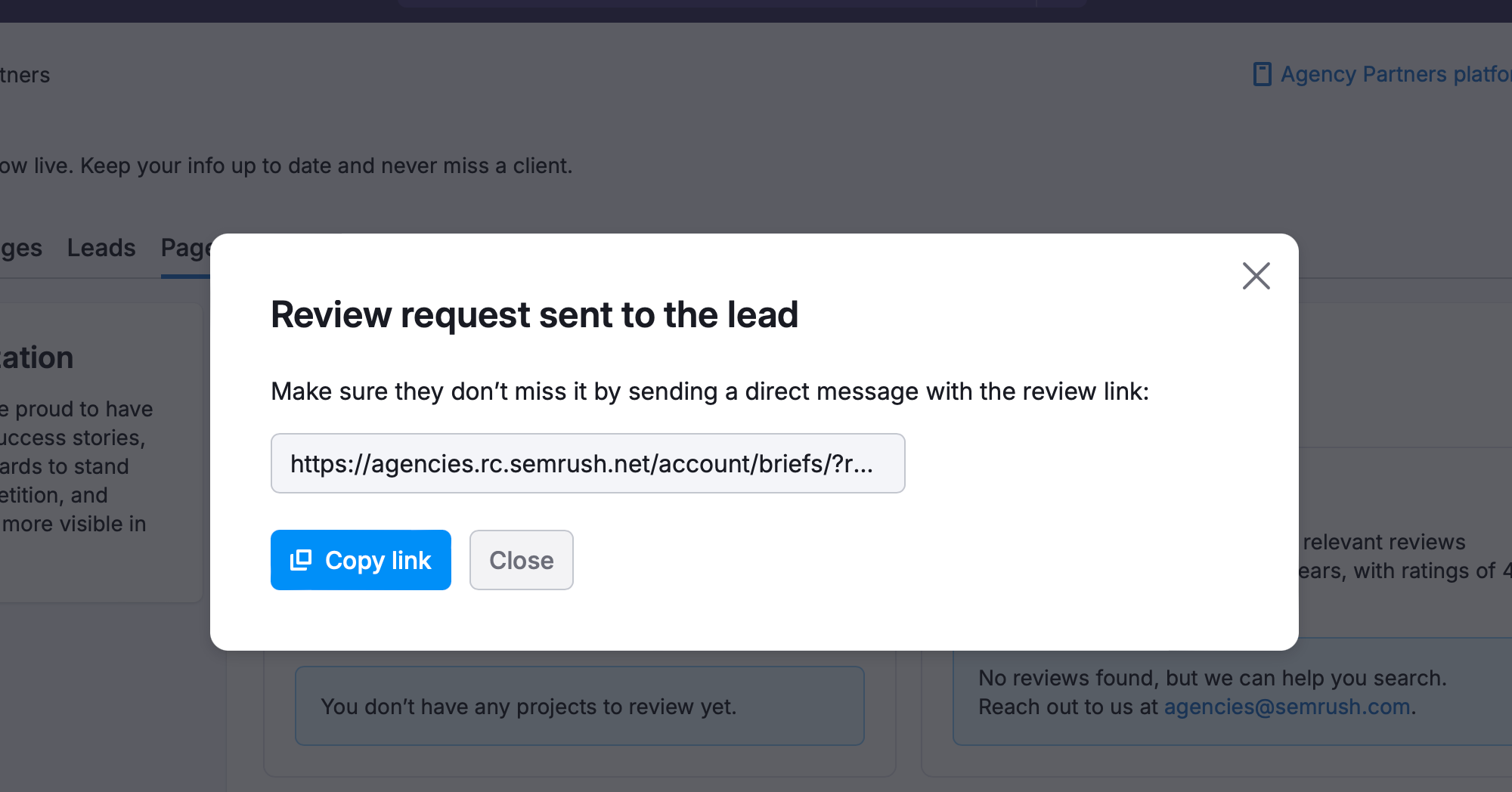
Task: Click the 'Make sure they don't miss it' message
Action: click(x=709, y=391)
